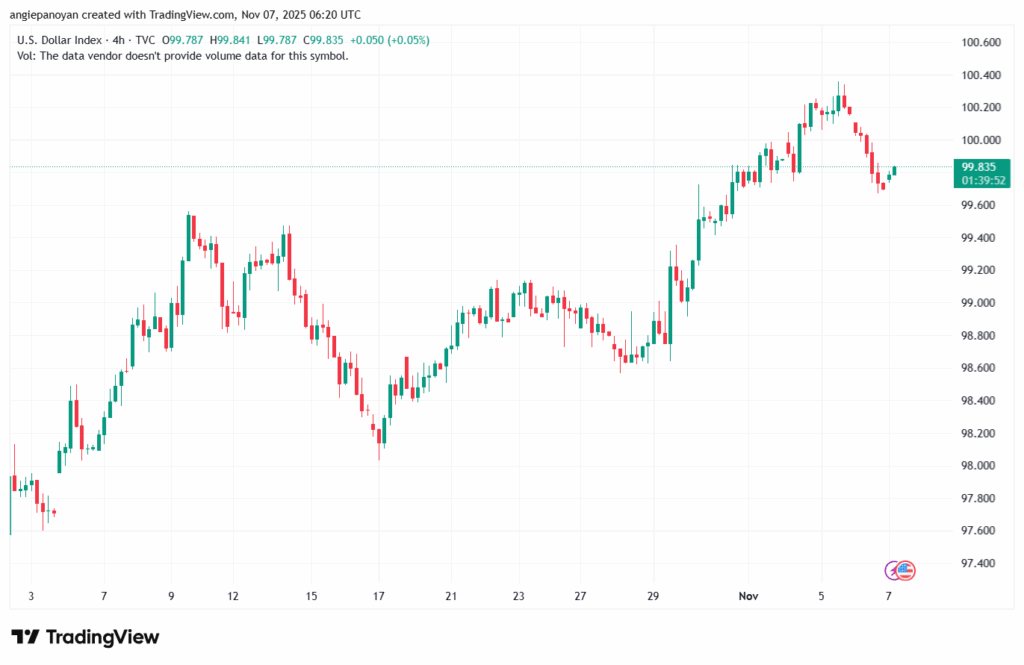This screenshot has height=665, width=1024.
Task: Click the 97.400 label on the price scale
Action: point(978,562)
